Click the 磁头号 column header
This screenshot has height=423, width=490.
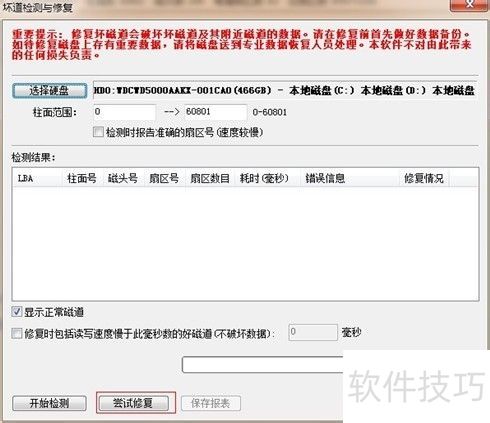point(123,178)
